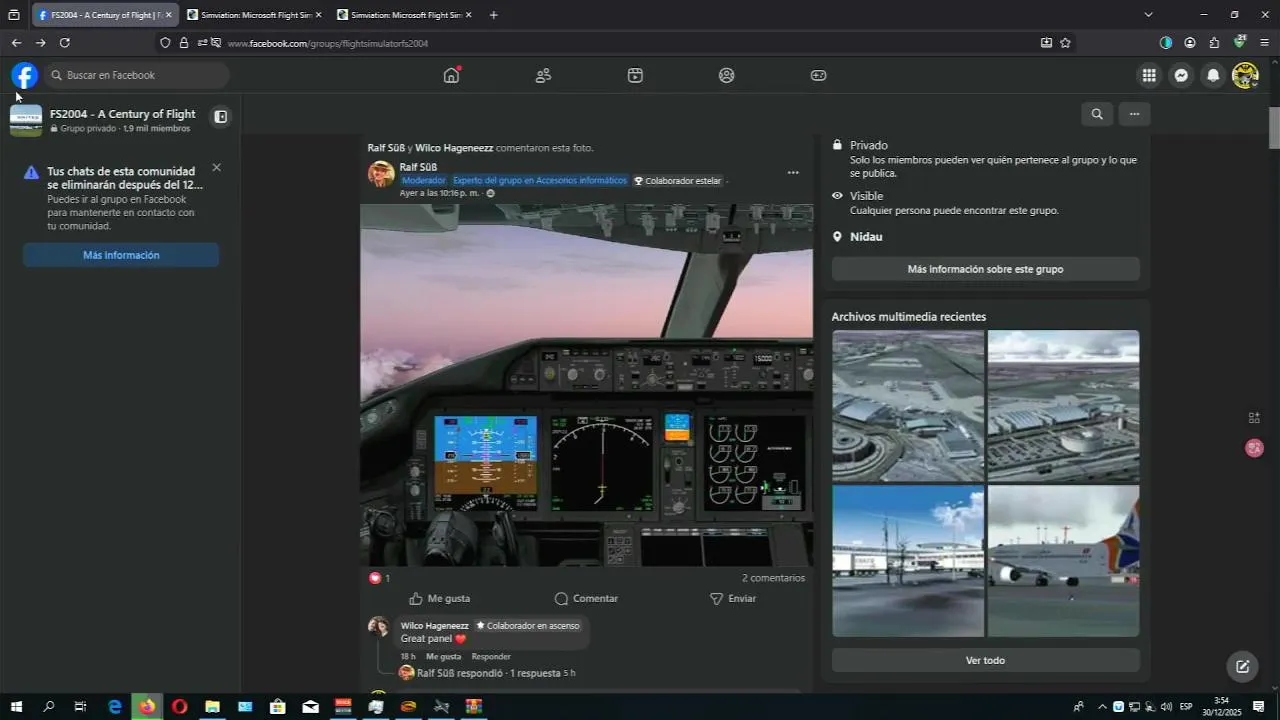Open the ESP language selector
This screenshot has height=720, width=1280.
tap(1186, 707)
